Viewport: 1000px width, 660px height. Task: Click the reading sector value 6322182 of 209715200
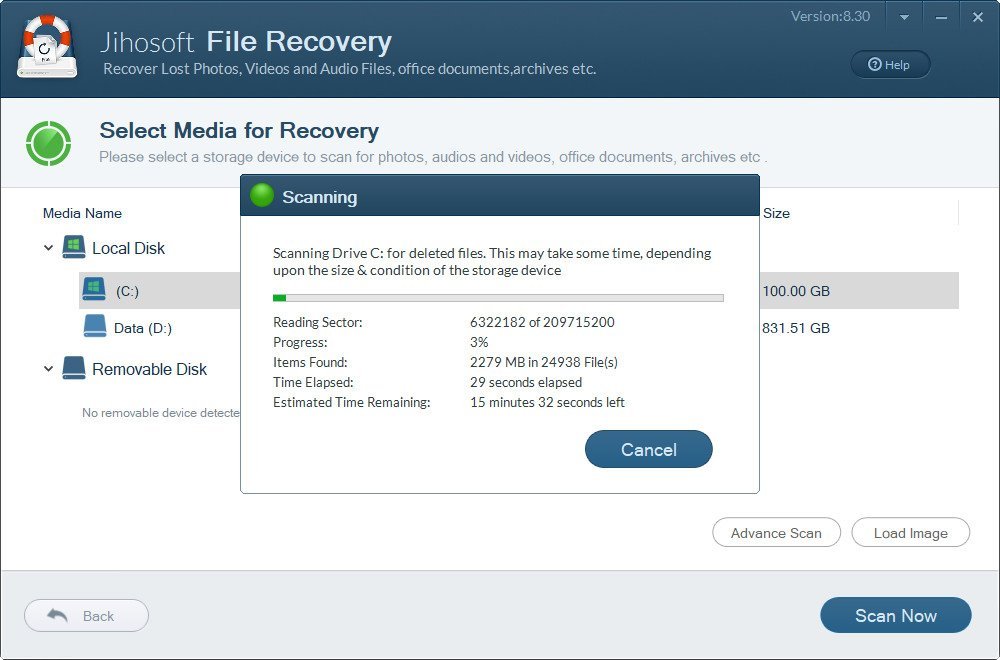click(x=542, y=322)
